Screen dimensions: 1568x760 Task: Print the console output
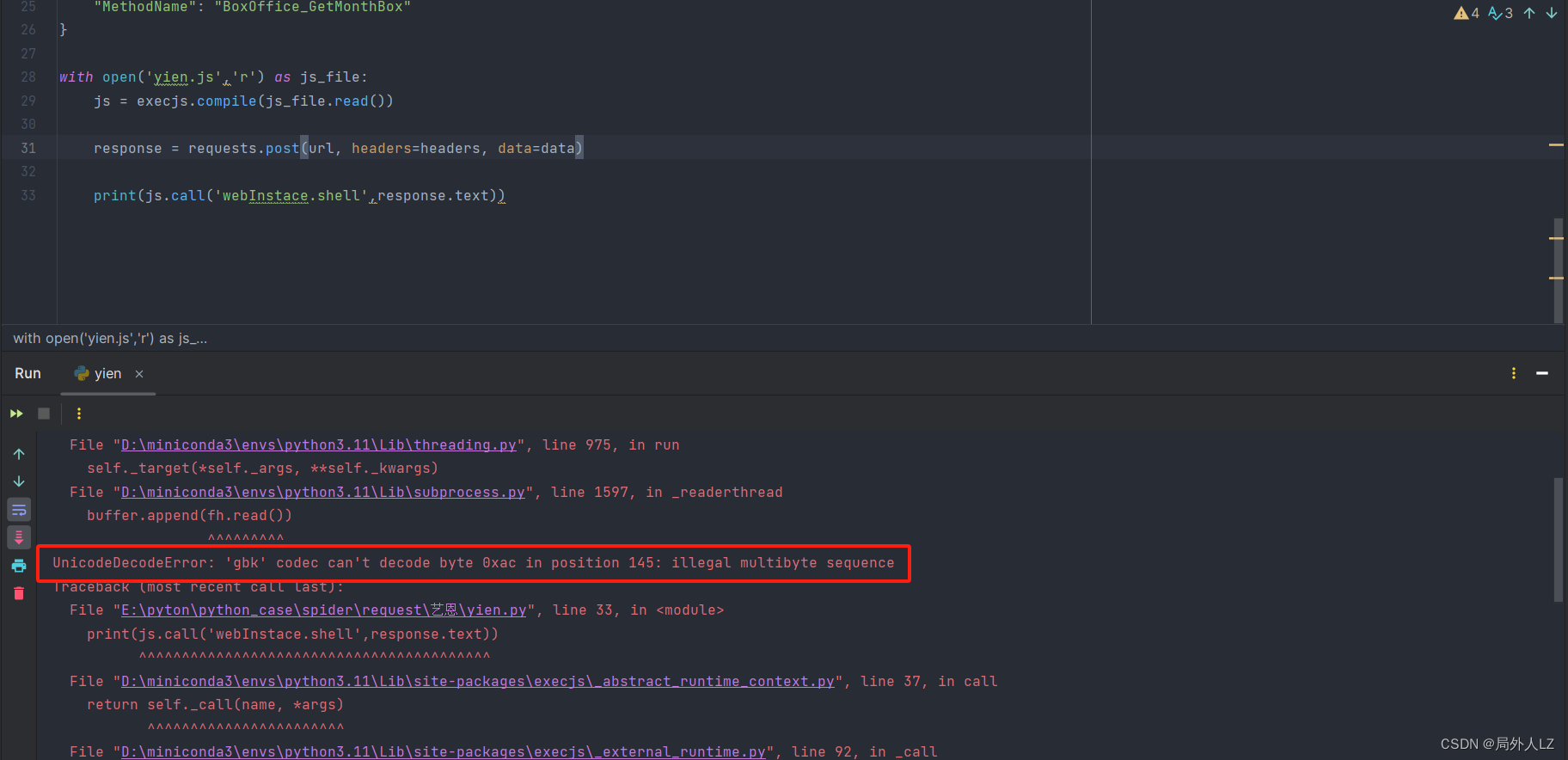[19, 566]
